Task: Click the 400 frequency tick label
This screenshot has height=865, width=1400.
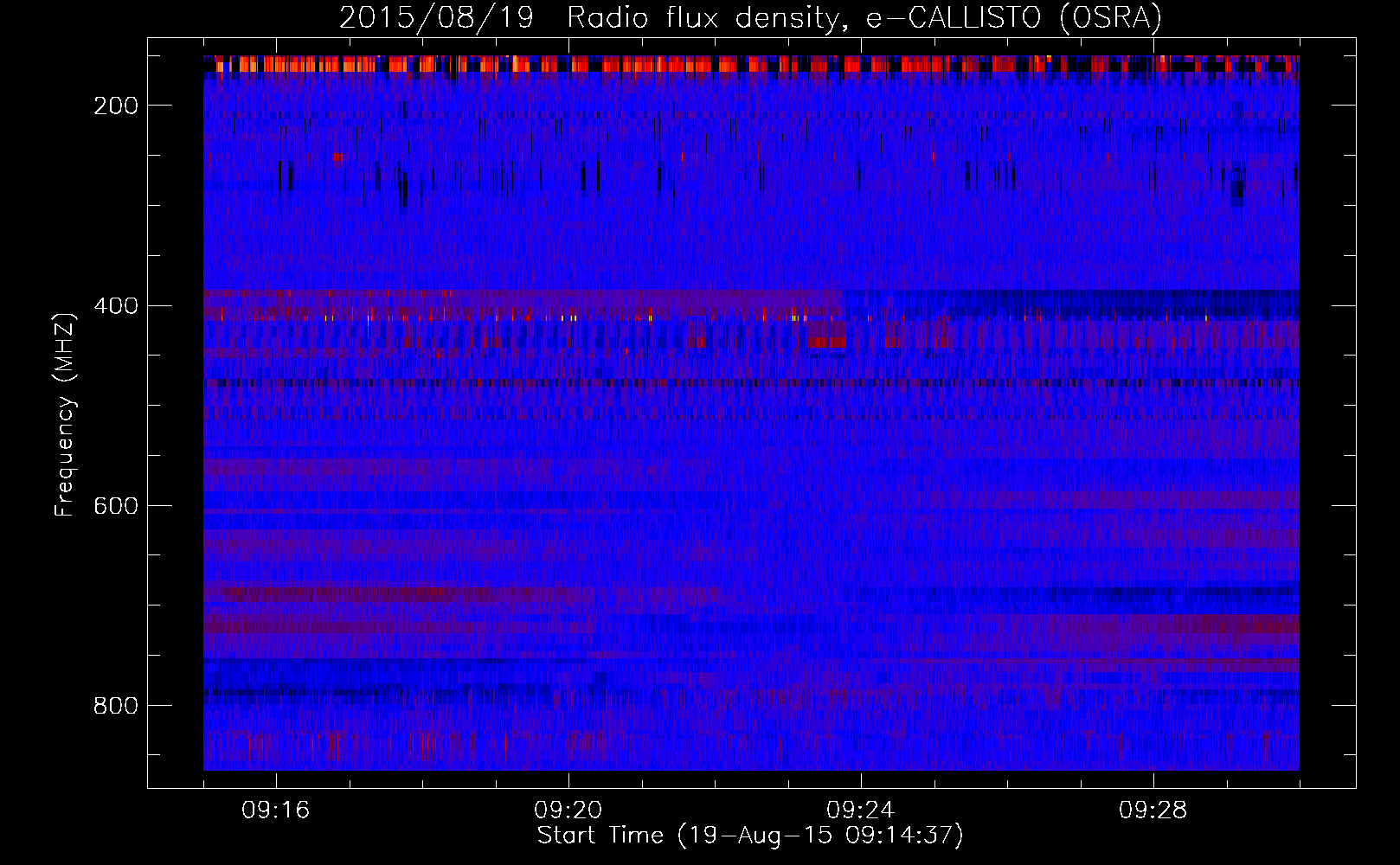Action: click(x=116, y=305)
